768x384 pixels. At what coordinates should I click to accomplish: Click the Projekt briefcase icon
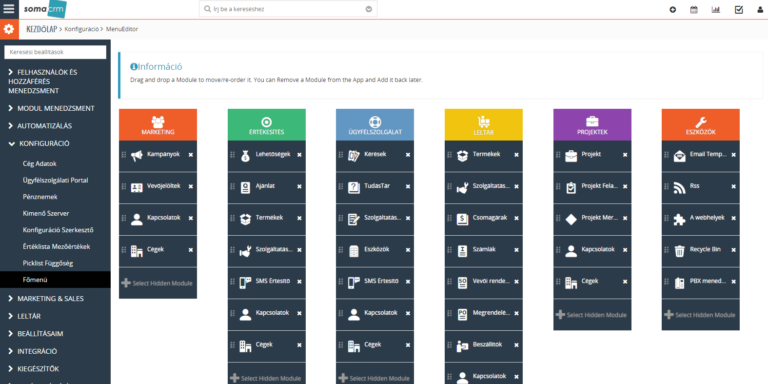571,156
